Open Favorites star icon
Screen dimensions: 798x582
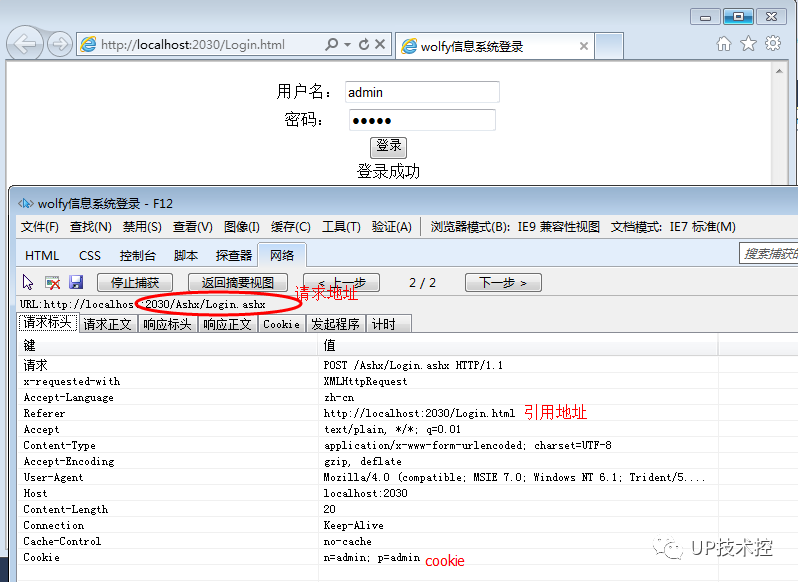[748, 44]
